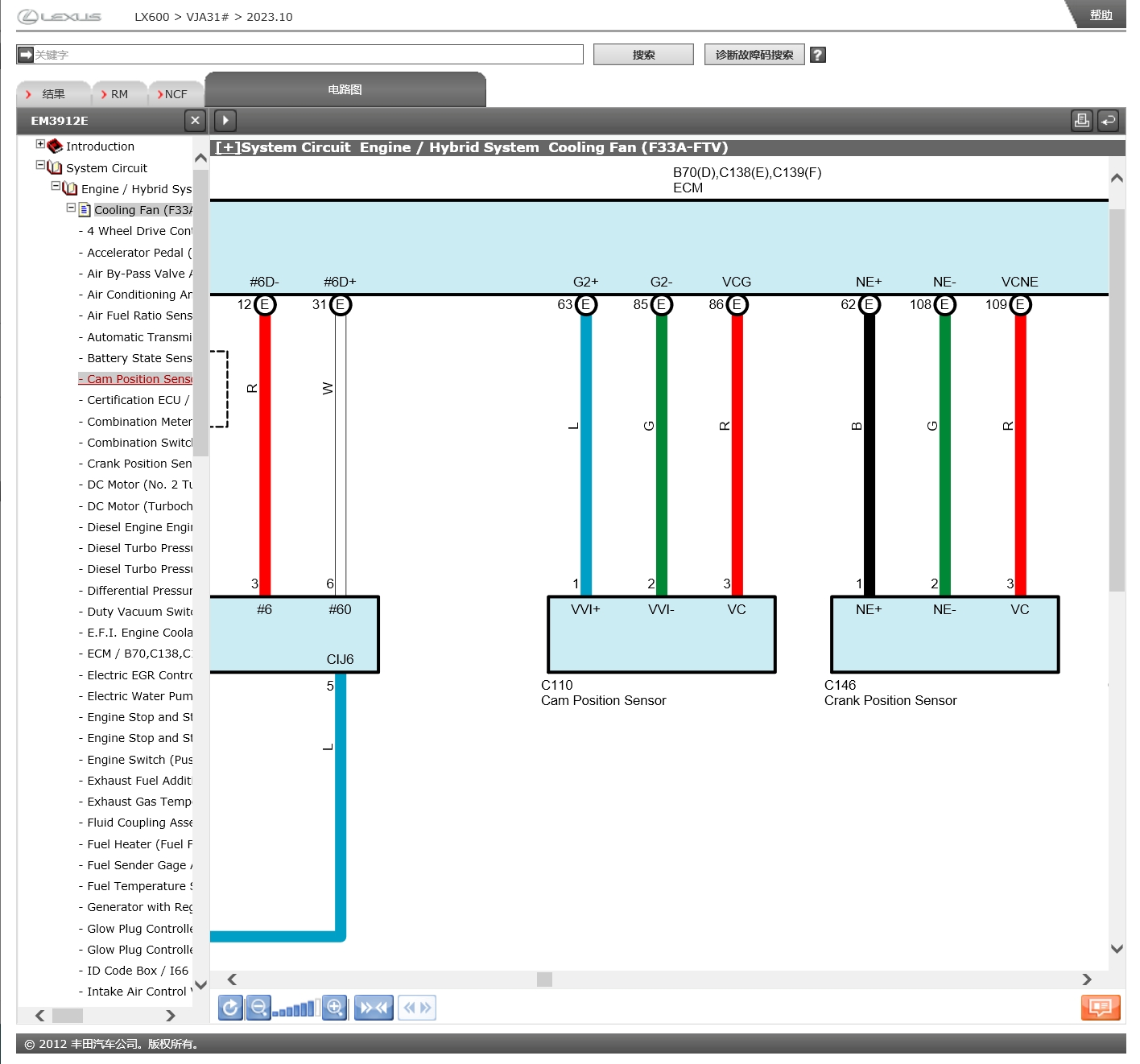Screen dimensions: 1140x1064
Task: Click the question mark help icon
Action: pyautogui.click(x=817, y=55)
